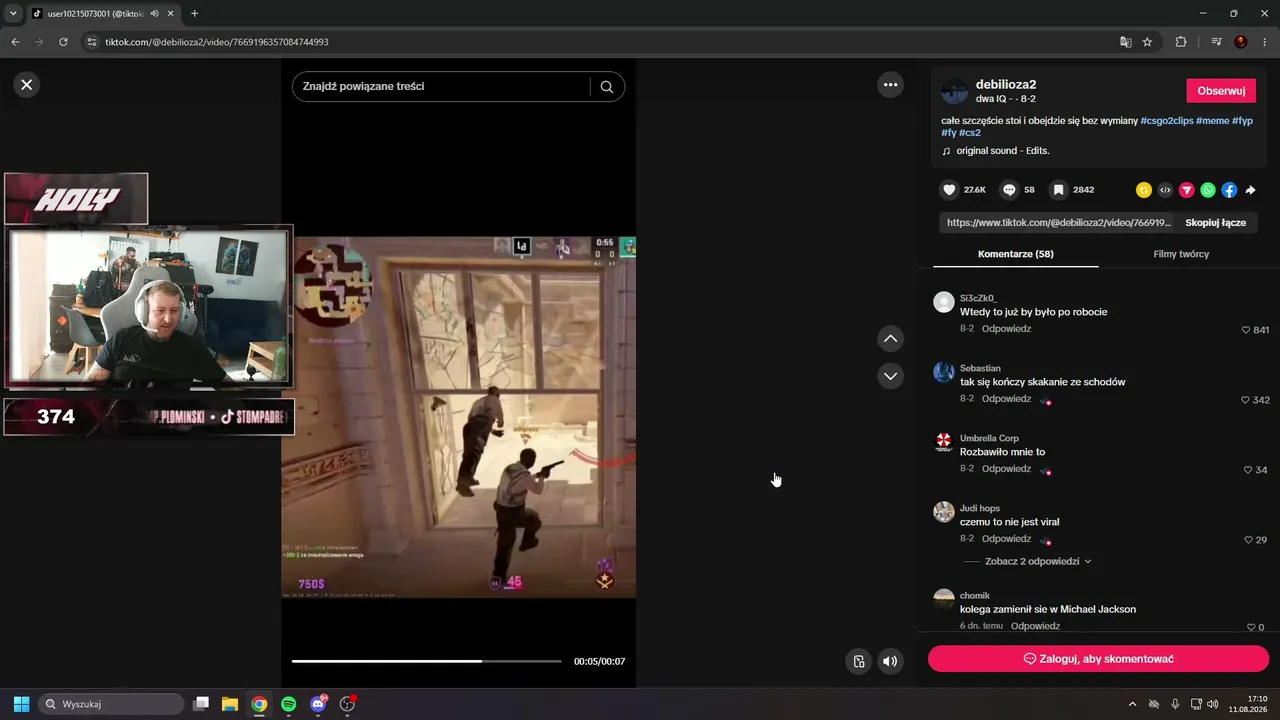The image size is (1280, 720).
Task: Mute the video with the speaker icon
Action: click(x=890, y=661)
